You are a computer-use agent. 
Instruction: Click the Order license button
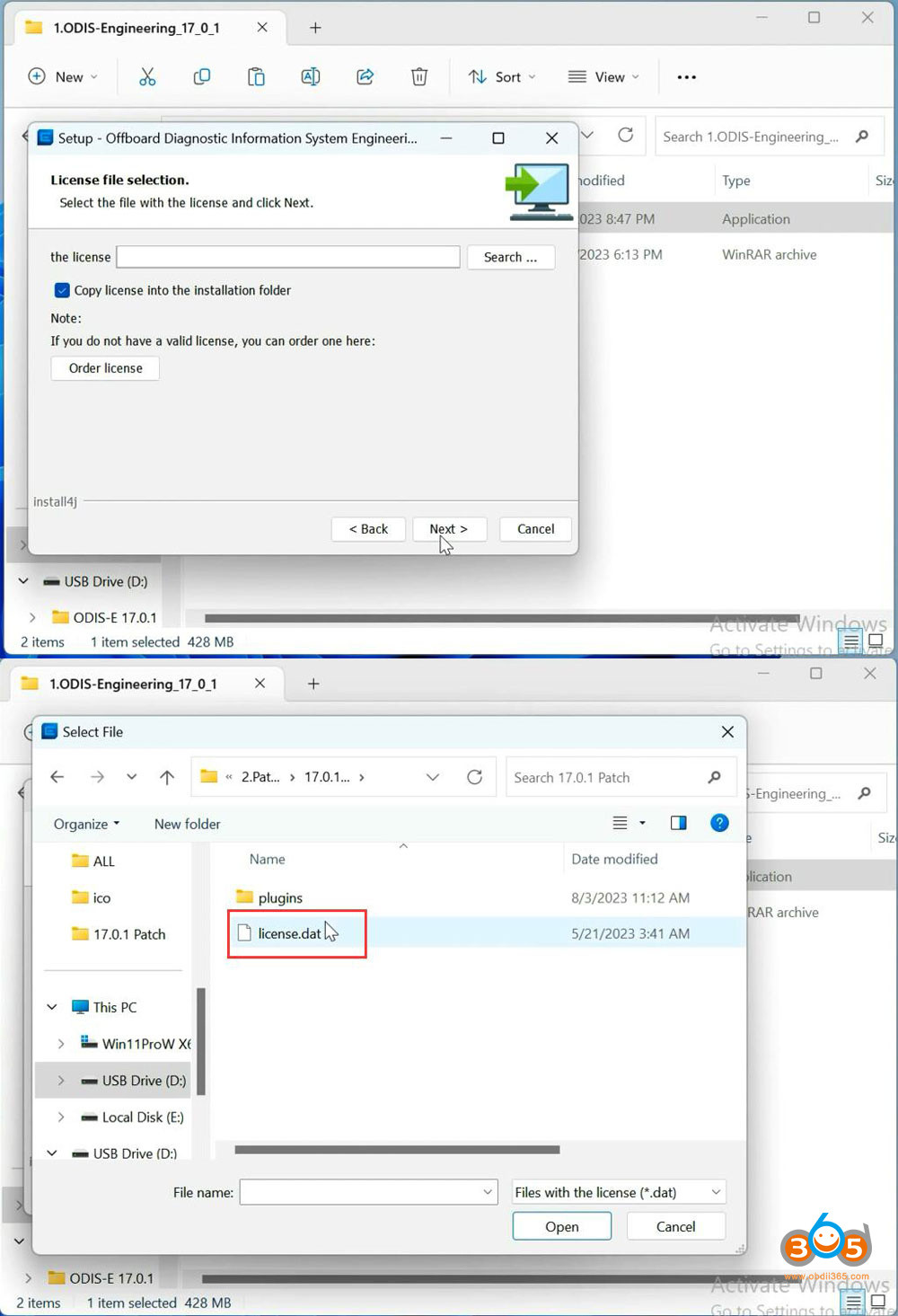(104, 368)
